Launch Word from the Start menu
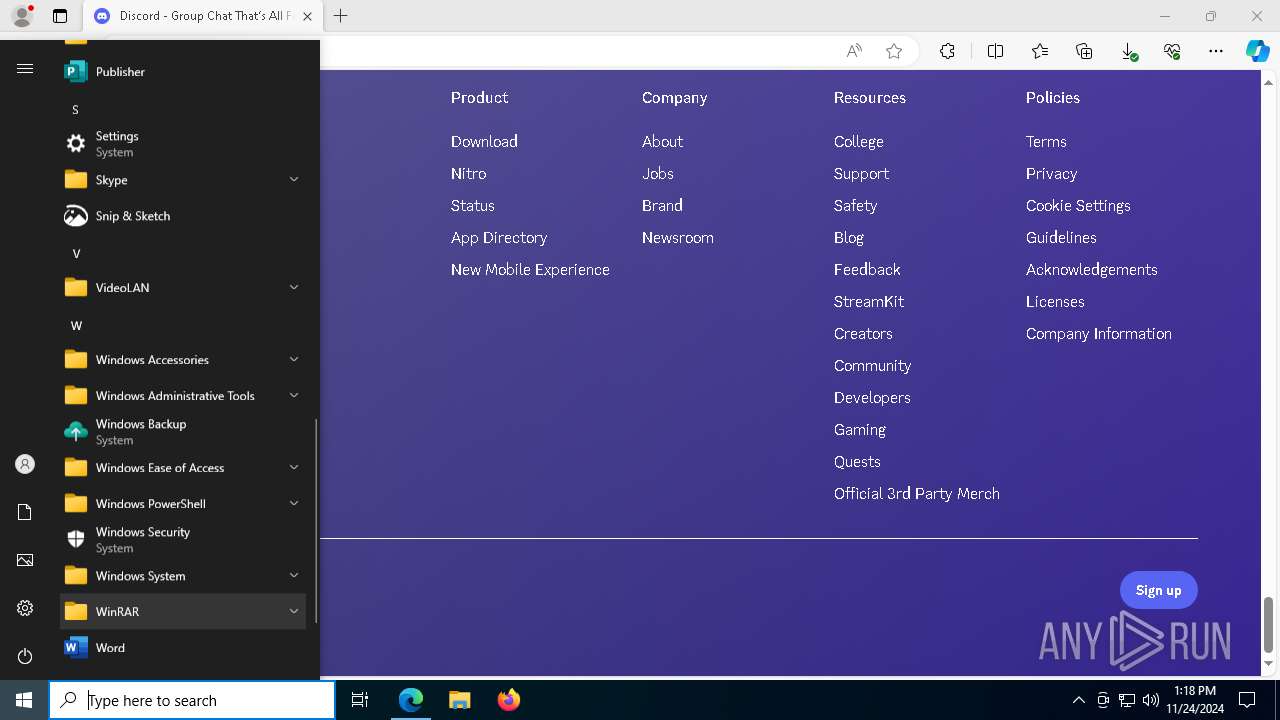The image size is (1280, 720). pyautogui.click(x=183, y=648)
